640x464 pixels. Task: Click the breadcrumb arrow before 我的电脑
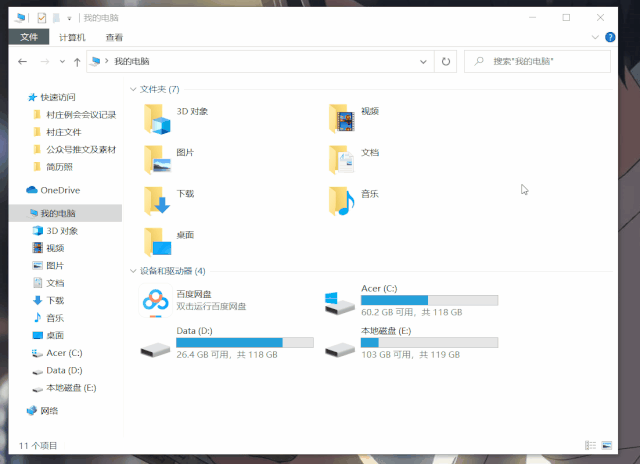point(107,61)
